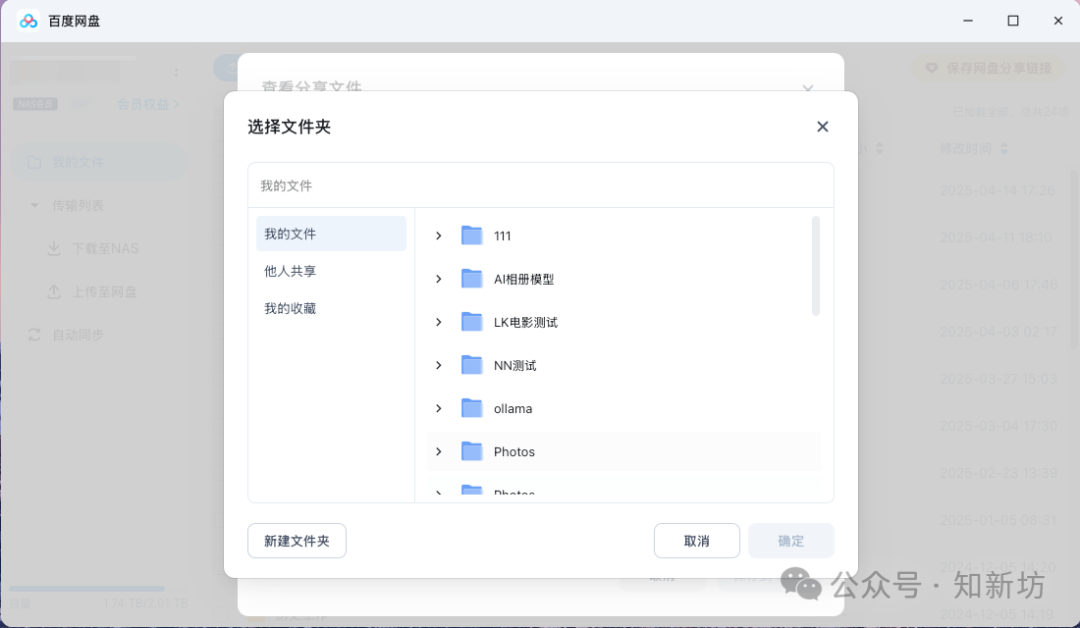The width and height of the screenshot is (1080, 628).
Task: Click the 新建文件夹 button
Action: (296, 540)
